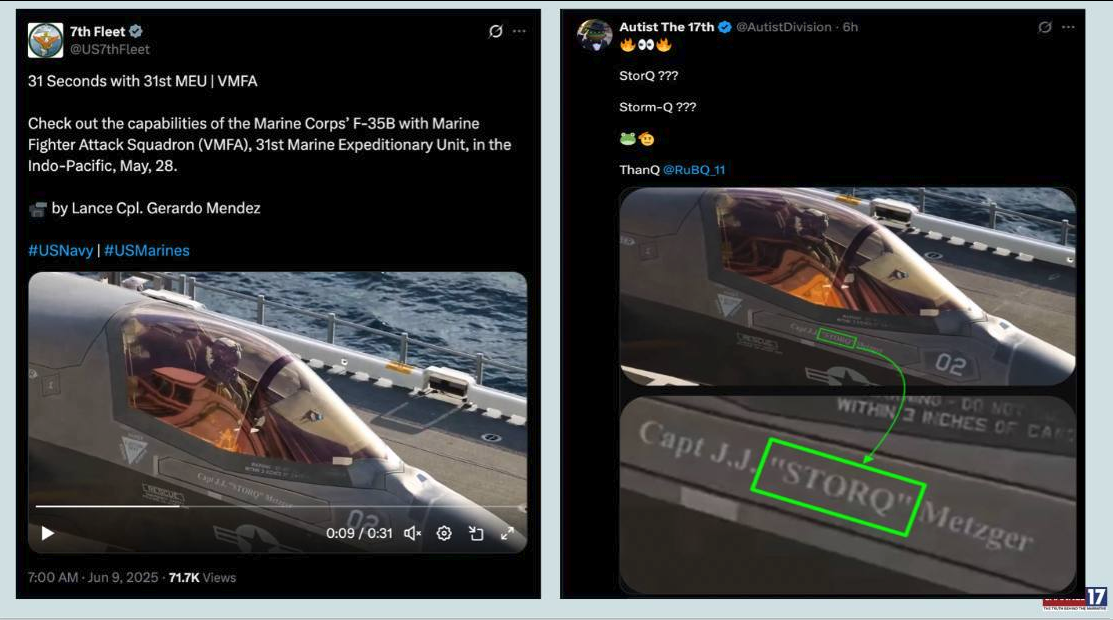Open the @RuBQ_11 mention
The height and width of the screenshot is (620, 1113).
[693, 170]
